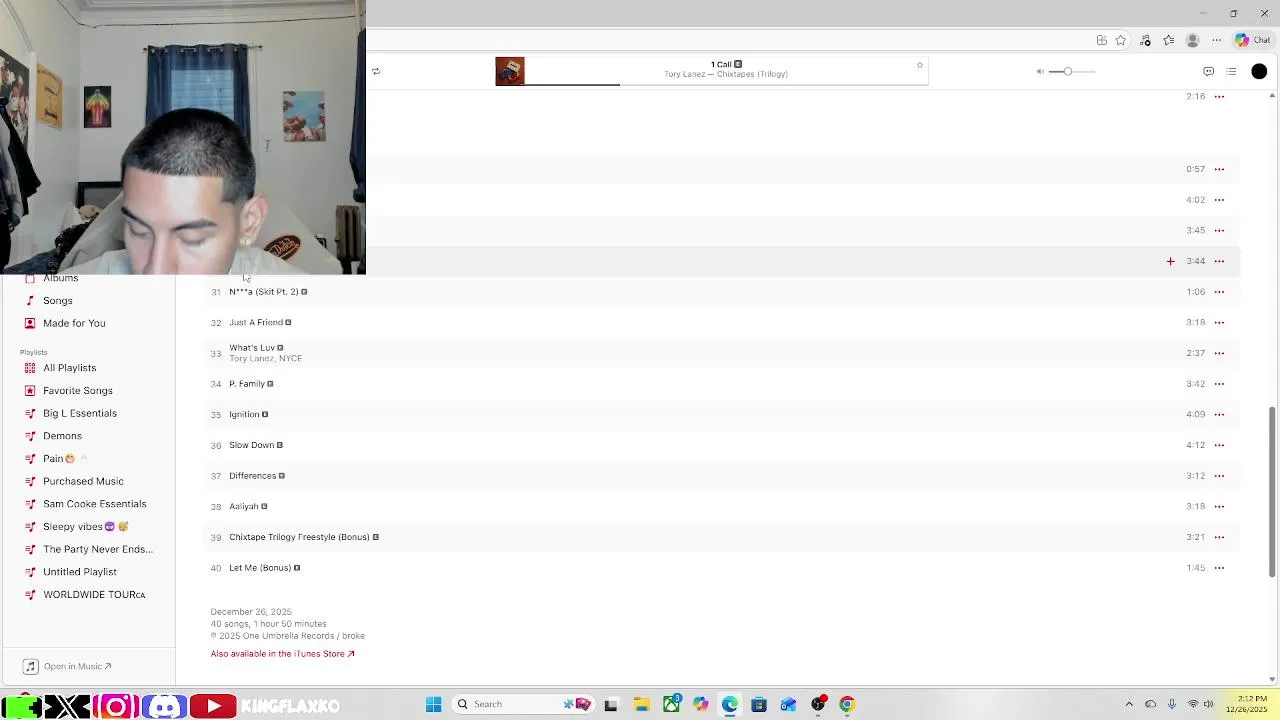Open more options for the 4:02 track
The height and width of the screenshot is (720, 1280).
1219,200
